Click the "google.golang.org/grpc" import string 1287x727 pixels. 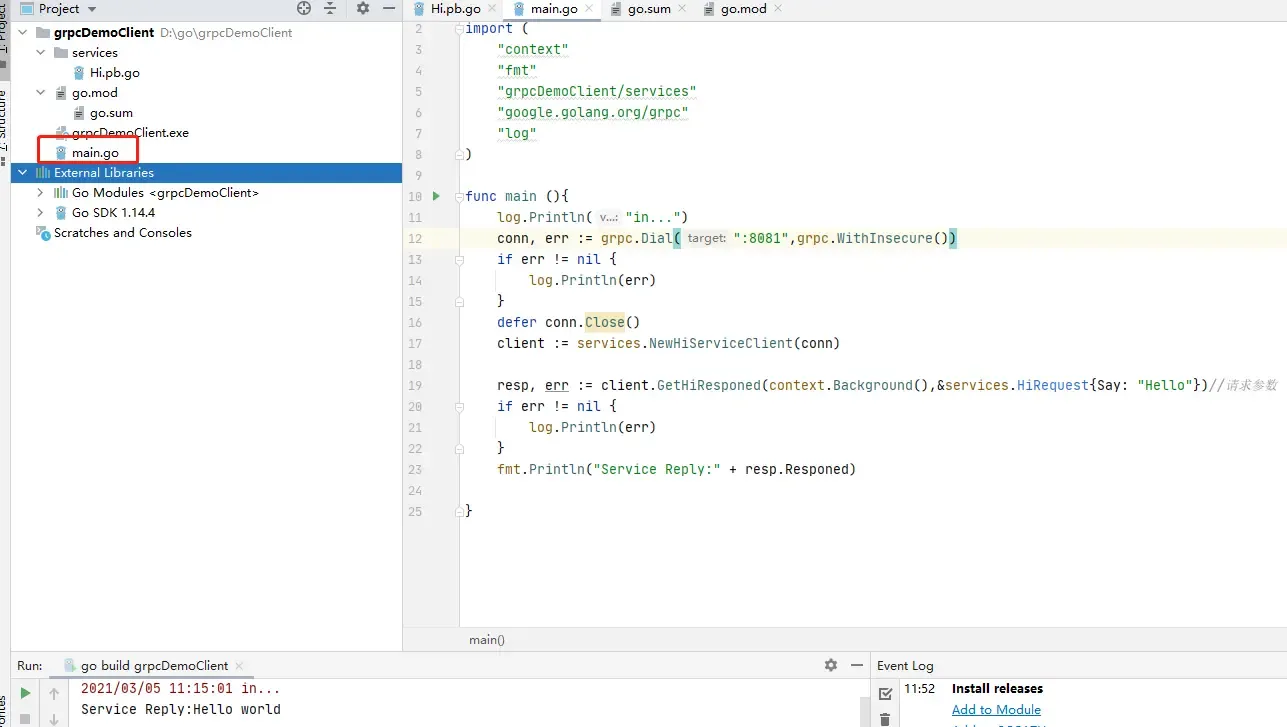click(593, 112)
